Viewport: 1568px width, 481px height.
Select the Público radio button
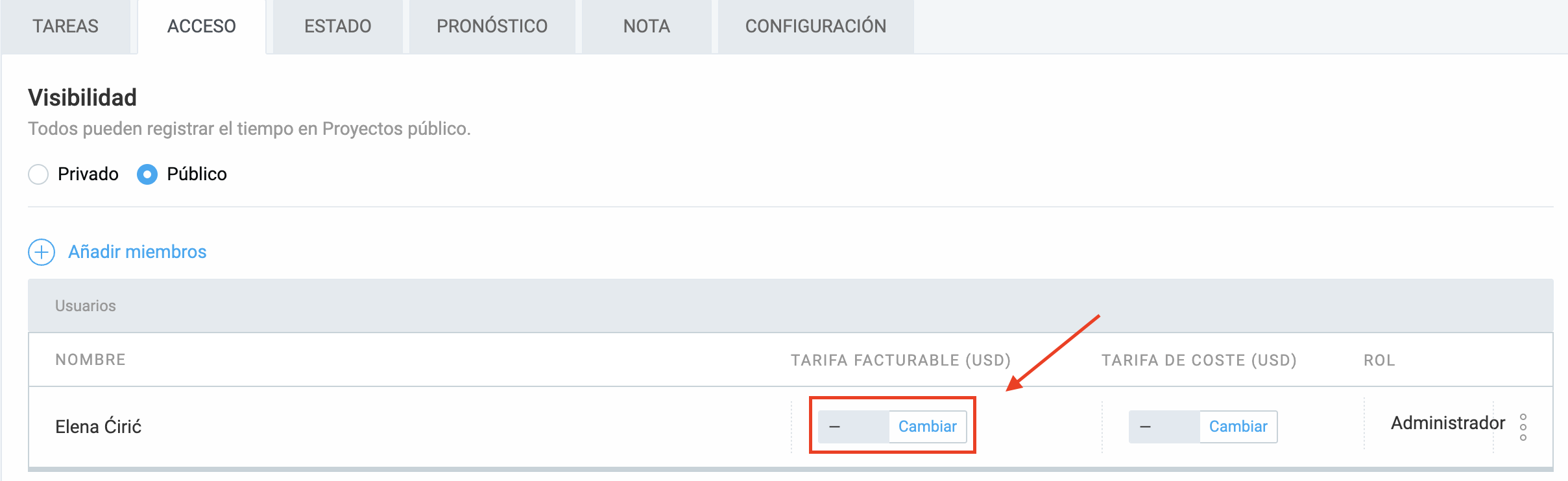147,174
